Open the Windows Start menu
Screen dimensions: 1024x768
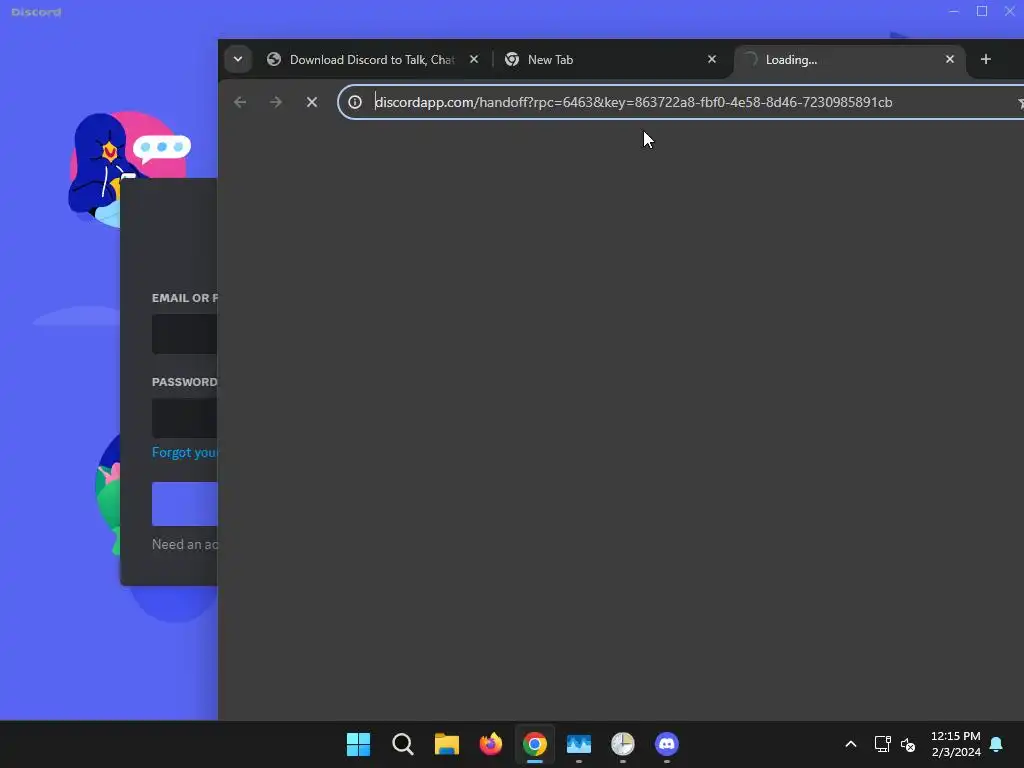coord(359,744)
